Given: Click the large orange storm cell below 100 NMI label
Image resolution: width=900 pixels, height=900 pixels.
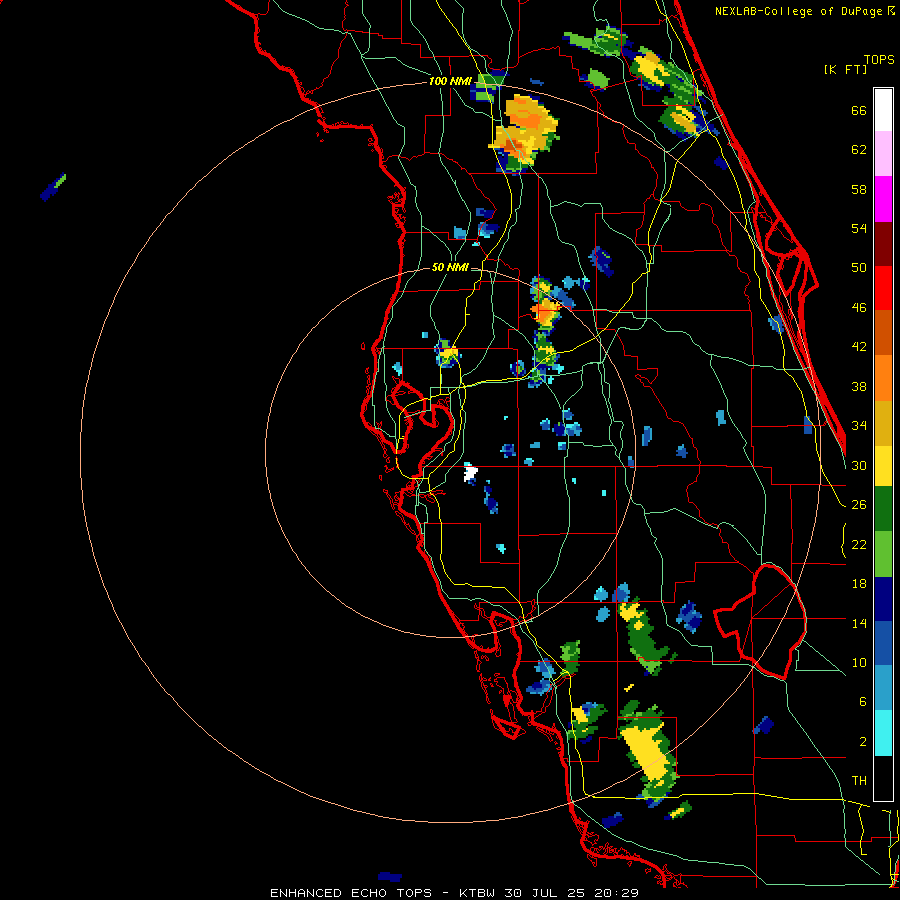Looking at the screenshot, I should 523,132.
